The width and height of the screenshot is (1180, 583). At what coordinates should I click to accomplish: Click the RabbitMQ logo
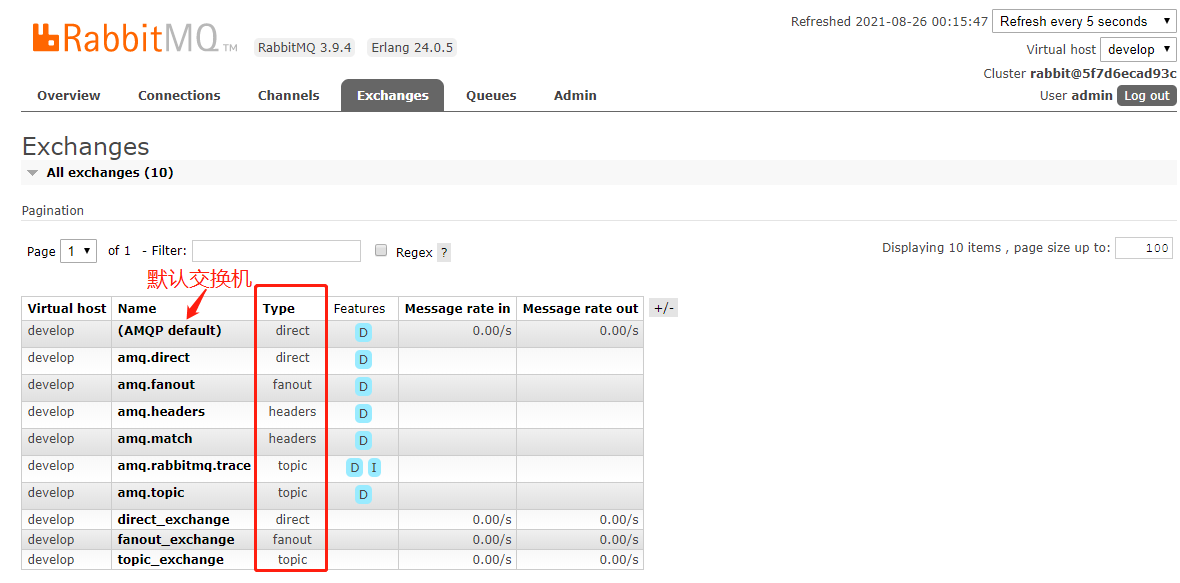(135, 38)
